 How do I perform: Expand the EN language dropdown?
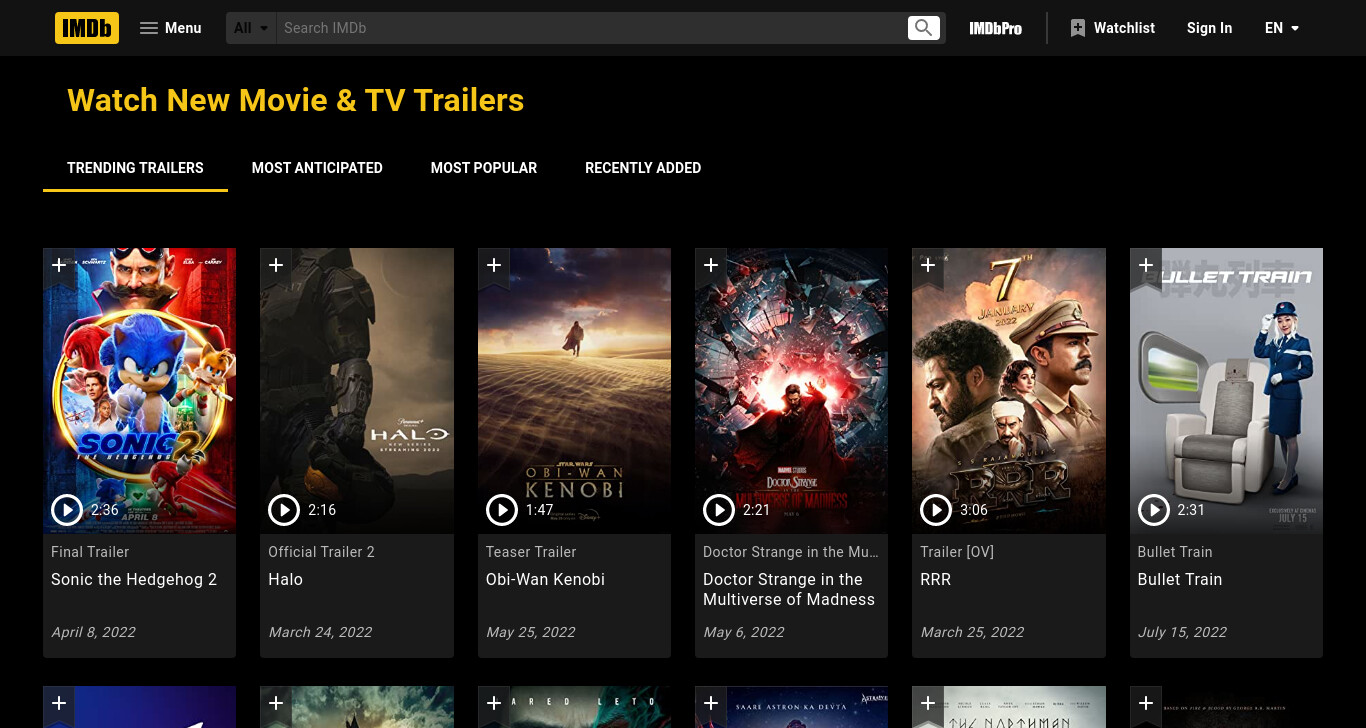click(x=1282, y=28)
